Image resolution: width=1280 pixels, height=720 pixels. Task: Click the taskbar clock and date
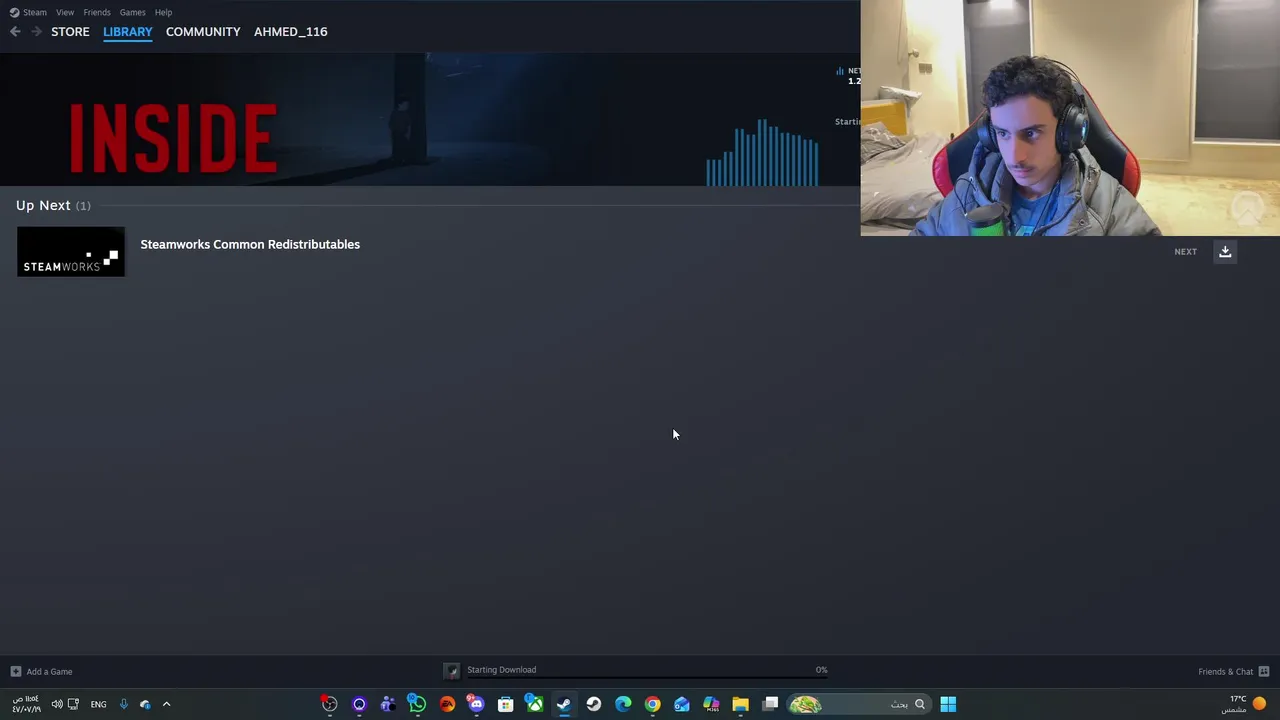point(27,704)
